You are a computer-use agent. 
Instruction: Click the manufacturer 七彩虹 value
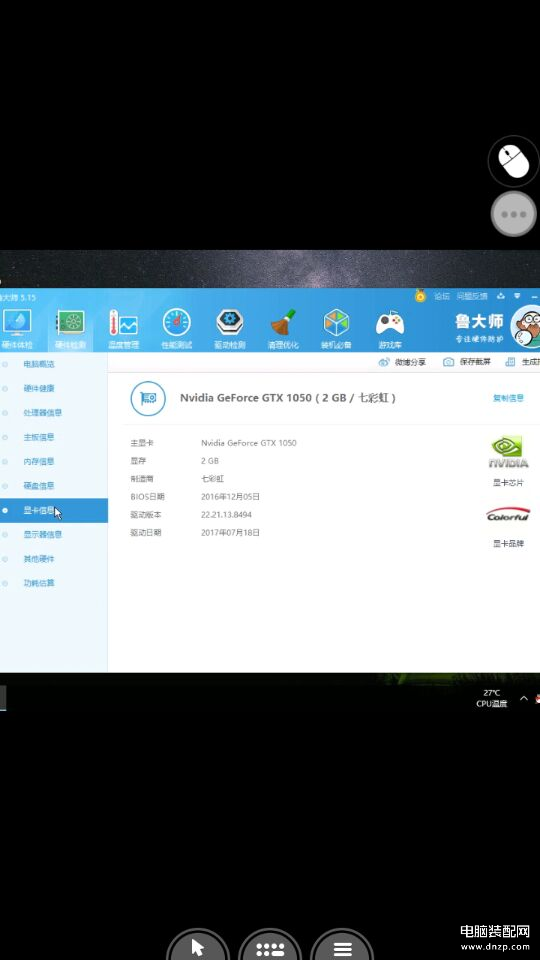(212, 479)
